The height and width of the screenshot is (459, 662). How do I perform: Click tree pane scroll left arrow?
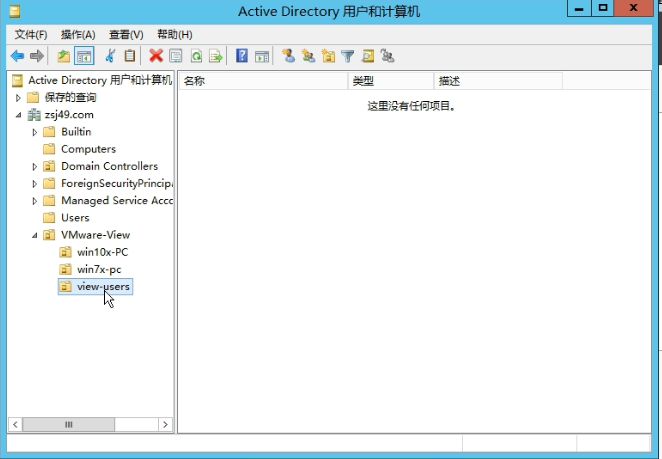15,424
